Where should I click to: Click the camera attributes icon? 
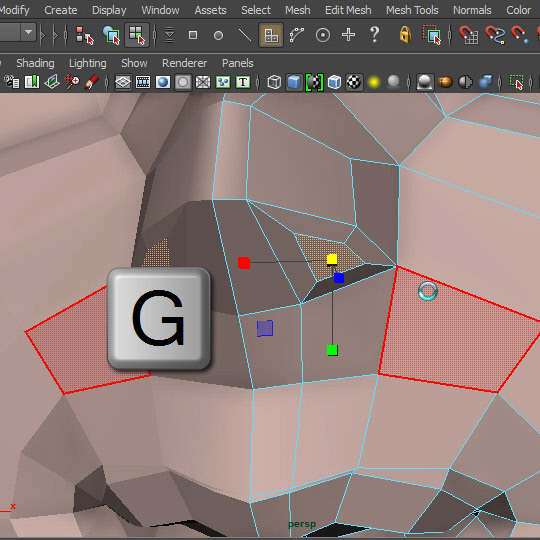pyautogui.click(x=12, y=82)
